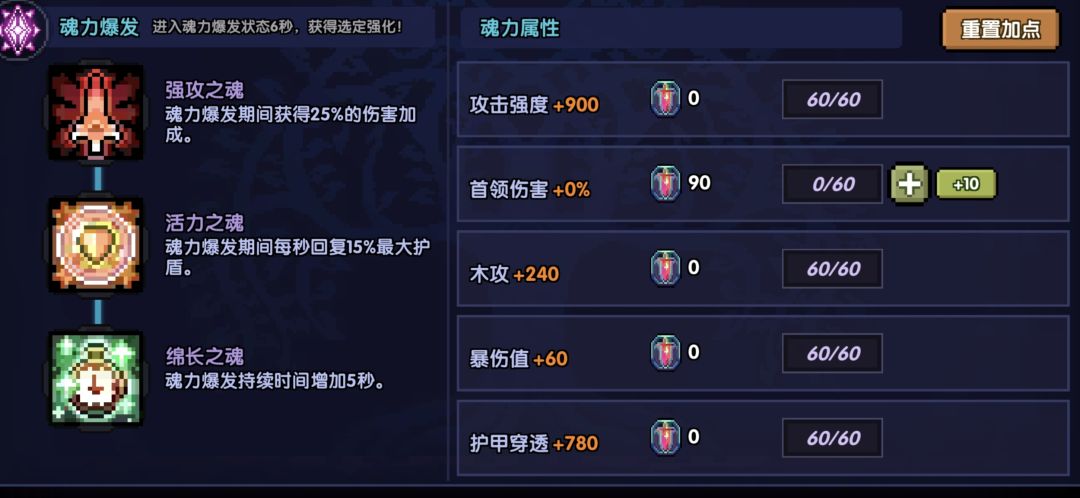
Task: Click the soul gem icon beside 暴伤值
Action: [x=665, y=353]
